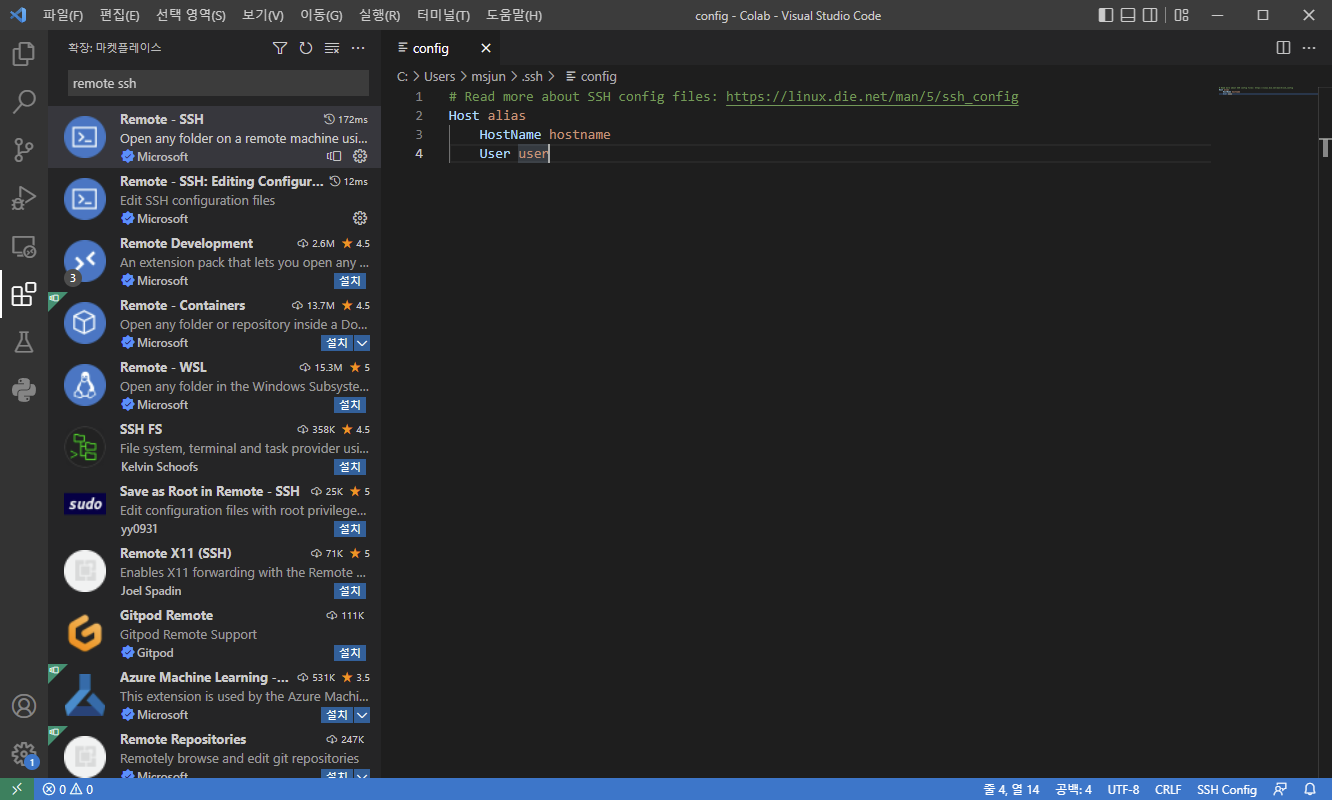Screen dimensions: 1332x800
Task: Click the feedback icon in status bar
Action: [x=1281, y=789]
